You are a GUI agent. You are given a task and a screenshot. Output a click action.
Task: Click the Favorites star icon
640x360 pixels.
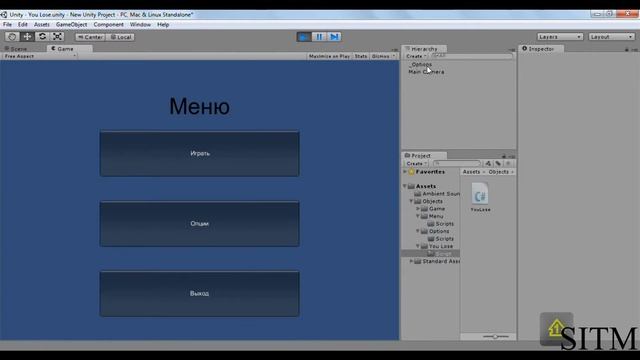point(411,172)
